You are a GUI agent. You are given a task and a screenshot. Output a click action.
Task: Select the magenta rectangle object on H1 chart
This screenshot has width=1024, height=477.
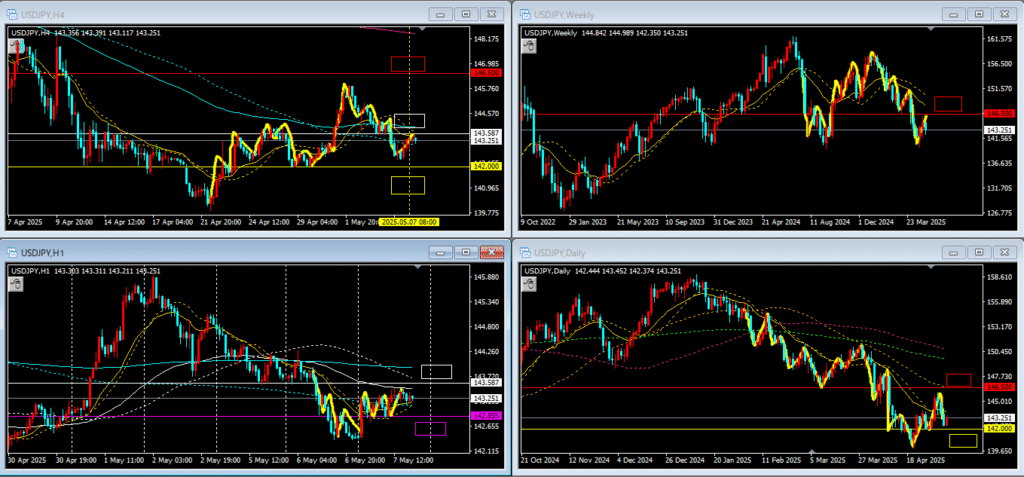click(431, 429)
